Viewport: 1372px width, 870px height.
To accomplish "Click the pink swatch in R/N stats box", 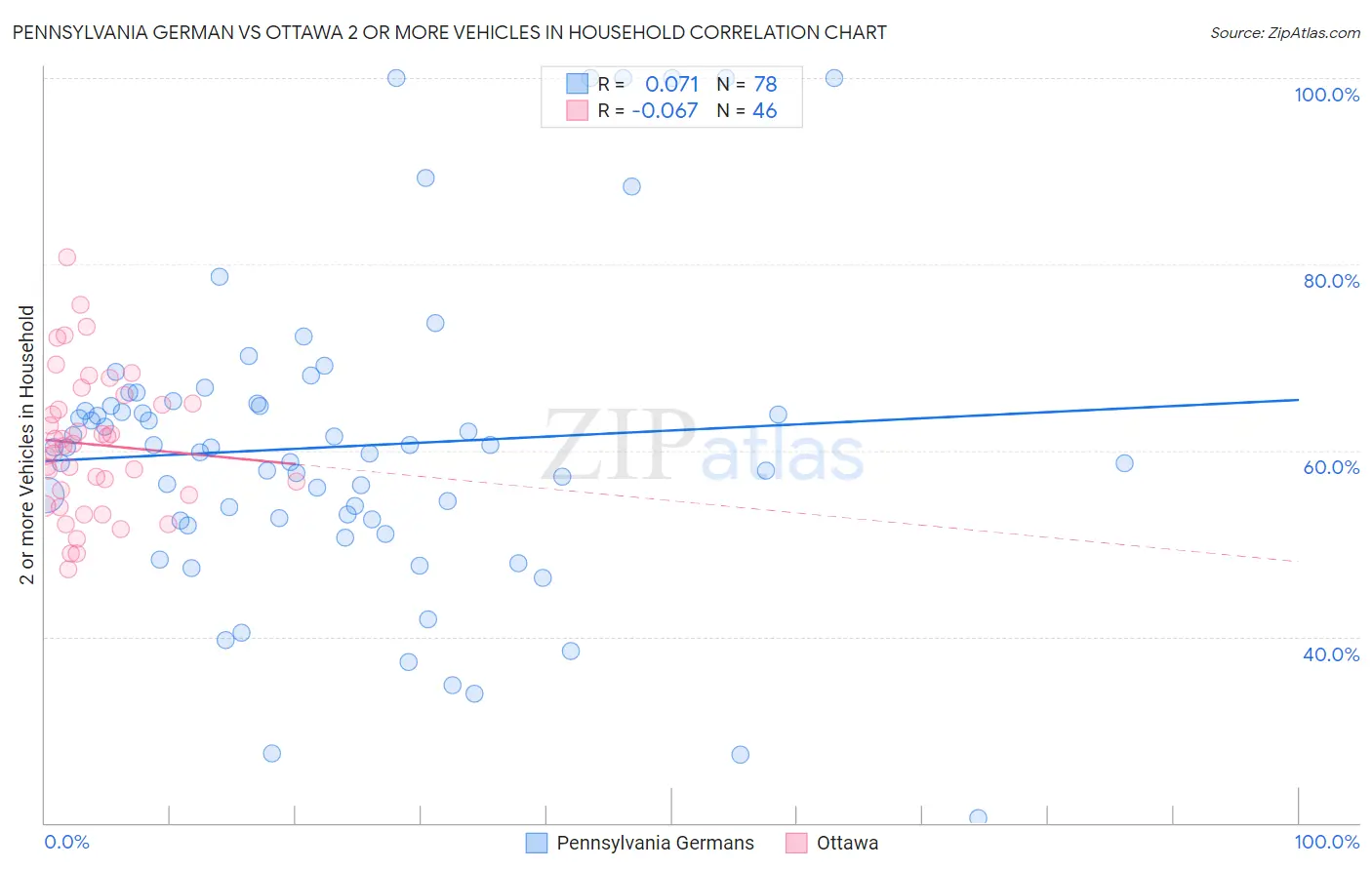I will [577, 110].
